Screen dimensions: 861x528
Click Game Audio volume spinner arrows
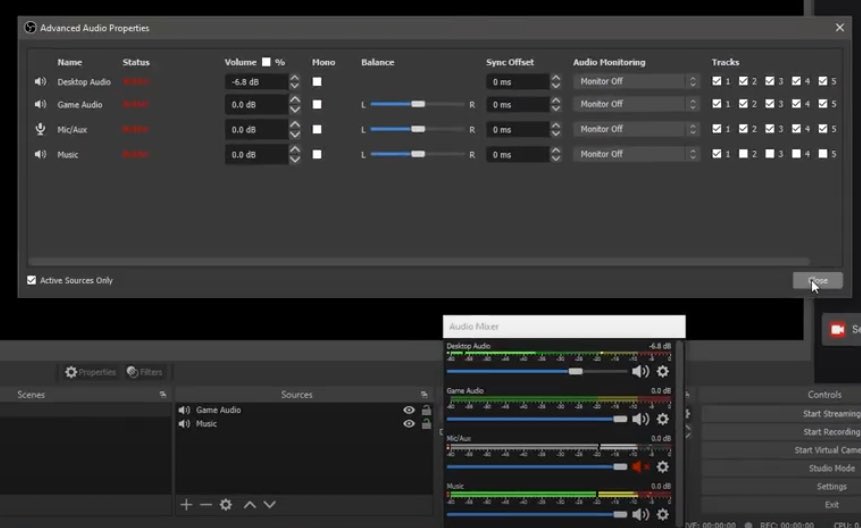click(295, 104)
